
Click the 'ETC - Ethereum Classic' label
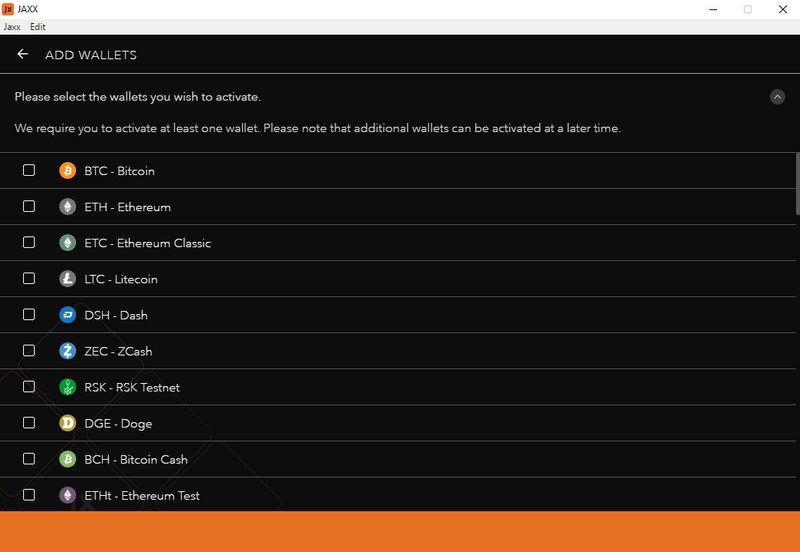(147, 243)
